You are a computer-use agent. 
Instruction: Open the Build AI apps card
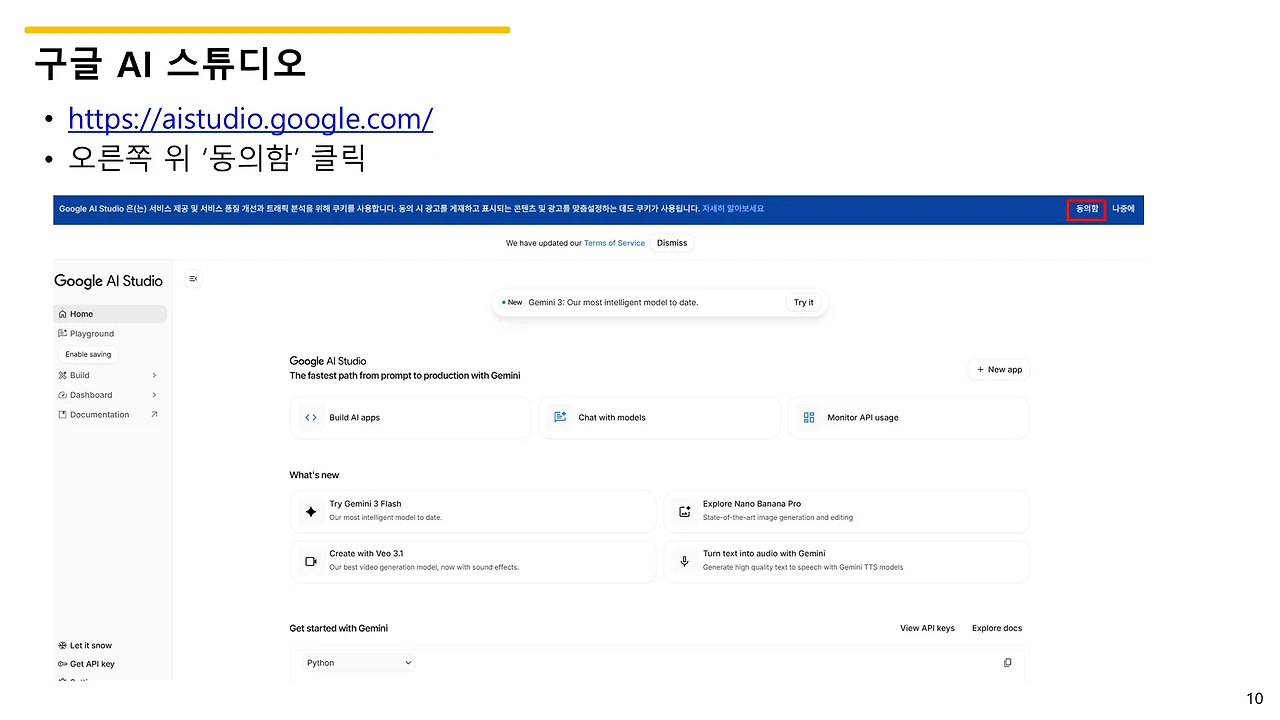pos(411,418)
